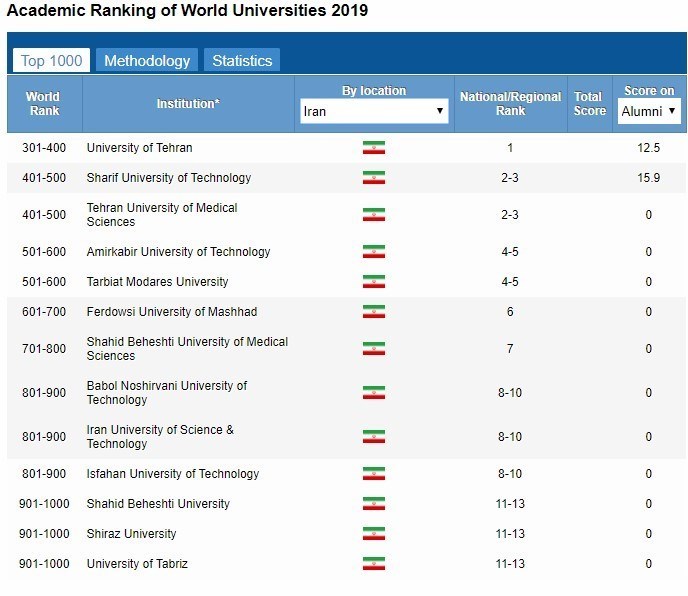
Task: Click the flag beside Shiraz University
Action: (x=373, y=534)
